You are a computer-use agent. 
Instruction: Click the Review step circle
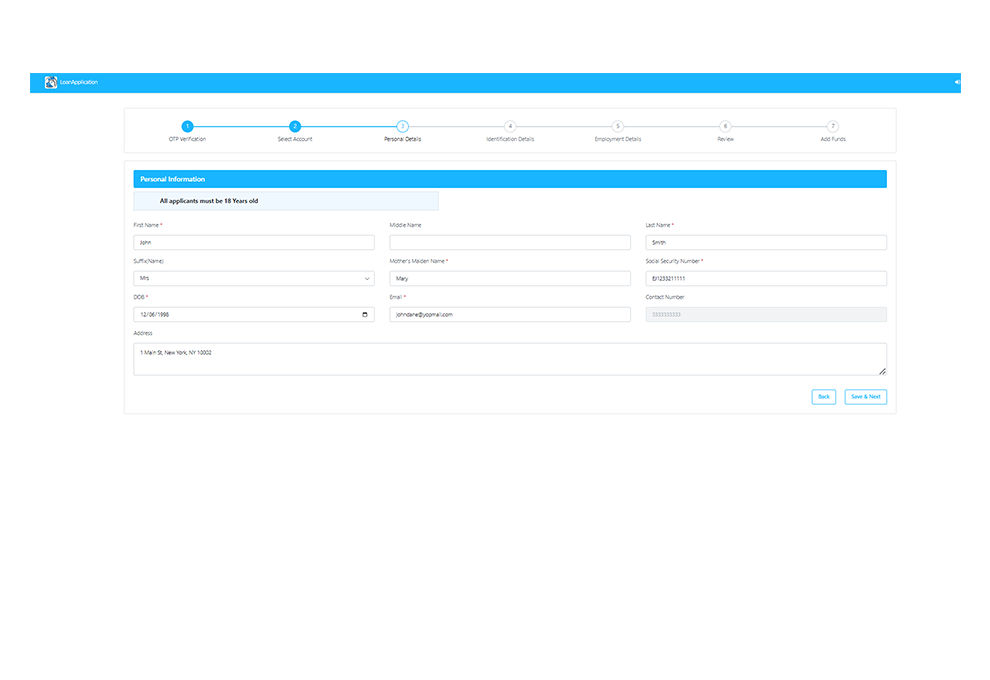point(725,127)
